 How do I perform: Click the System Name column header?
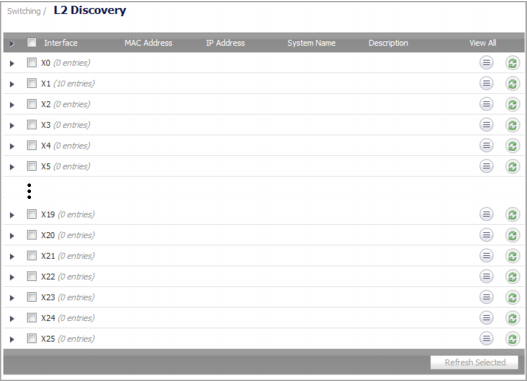point(311,43)
